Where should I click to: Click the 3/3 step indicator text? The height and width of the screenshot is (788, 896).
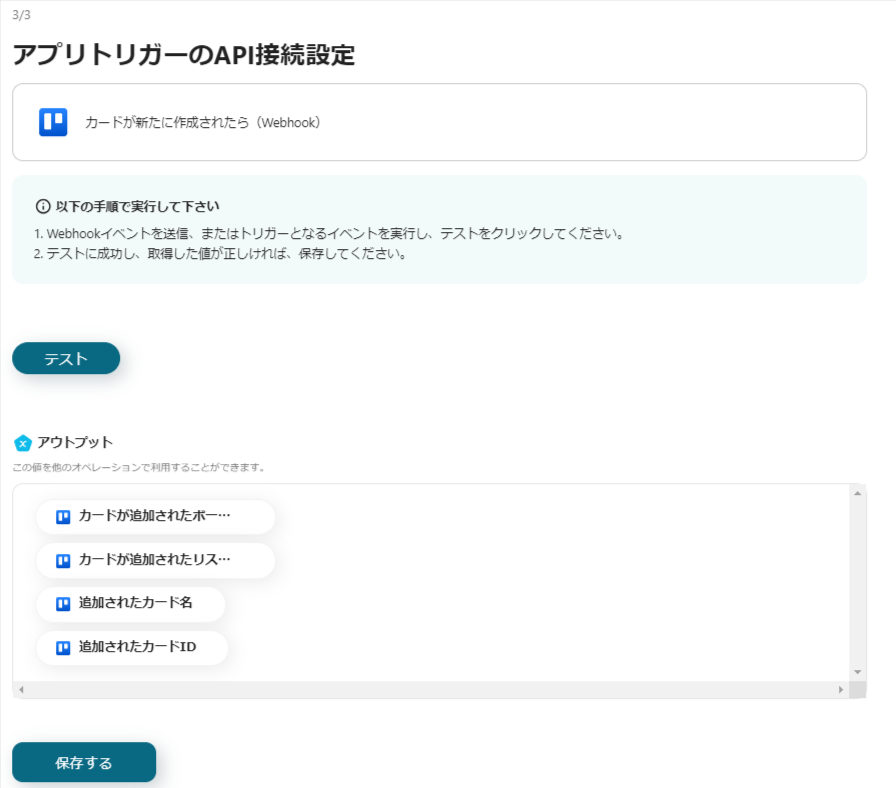pos(21,15)
